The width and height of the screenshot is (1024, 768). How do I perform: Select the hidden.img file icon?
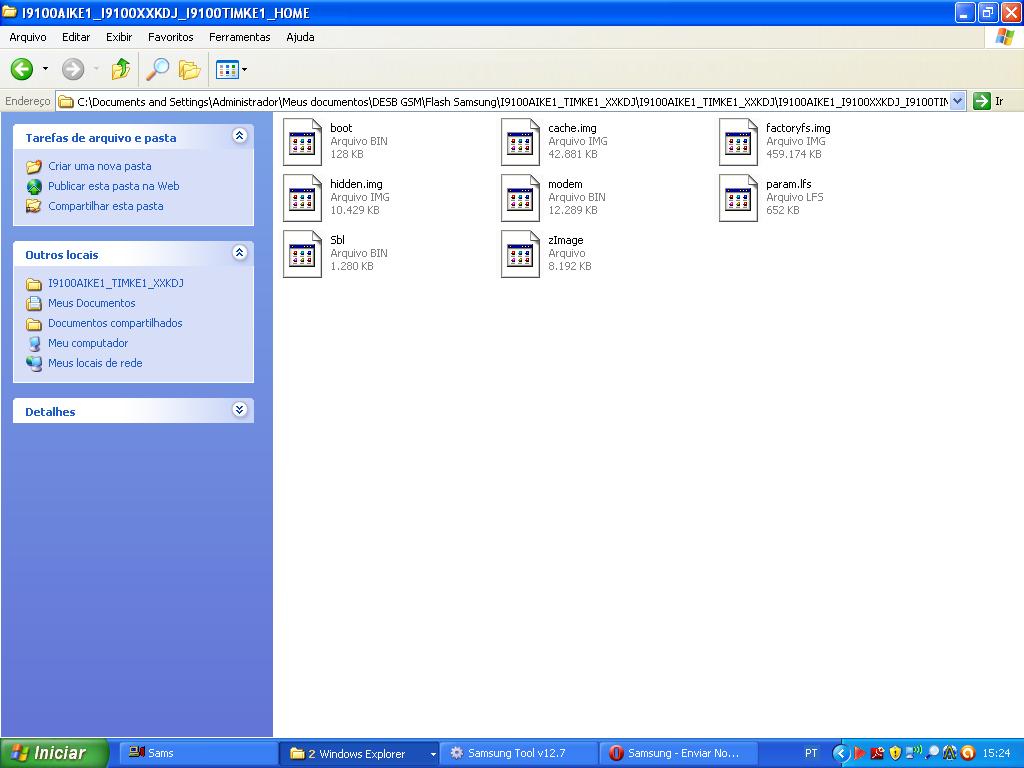[x=302, y=198]
